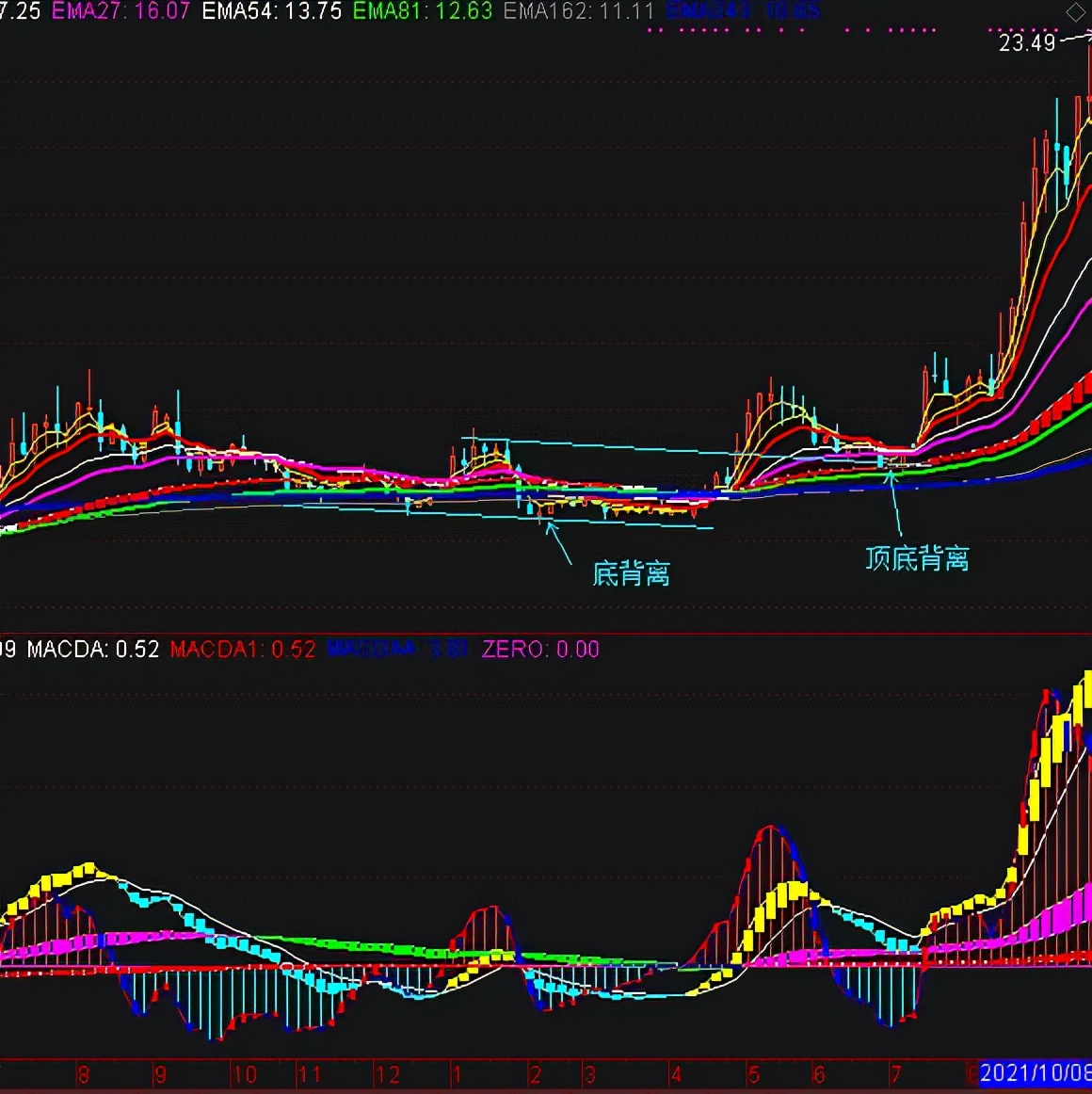1092x1094 pixels.
Task: Click the green EMA81 indicator label
Action: pos(423,11)
